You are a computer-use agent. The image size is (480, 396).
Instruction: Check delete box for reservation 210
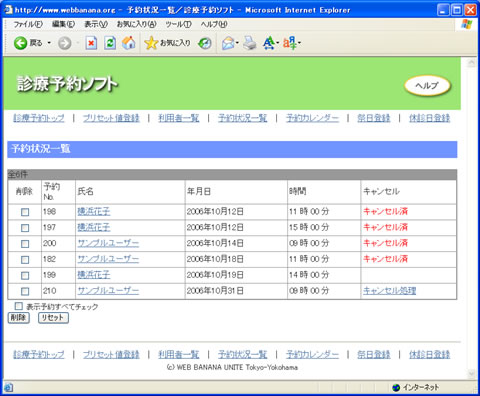(x=25, y=291)
